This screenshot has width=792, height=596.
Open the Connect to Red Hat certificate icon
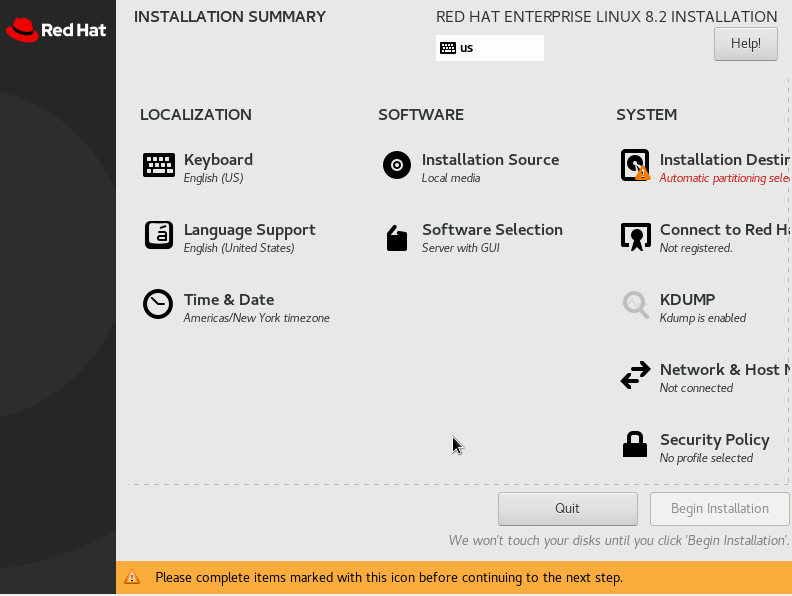[x=635, y=236]
